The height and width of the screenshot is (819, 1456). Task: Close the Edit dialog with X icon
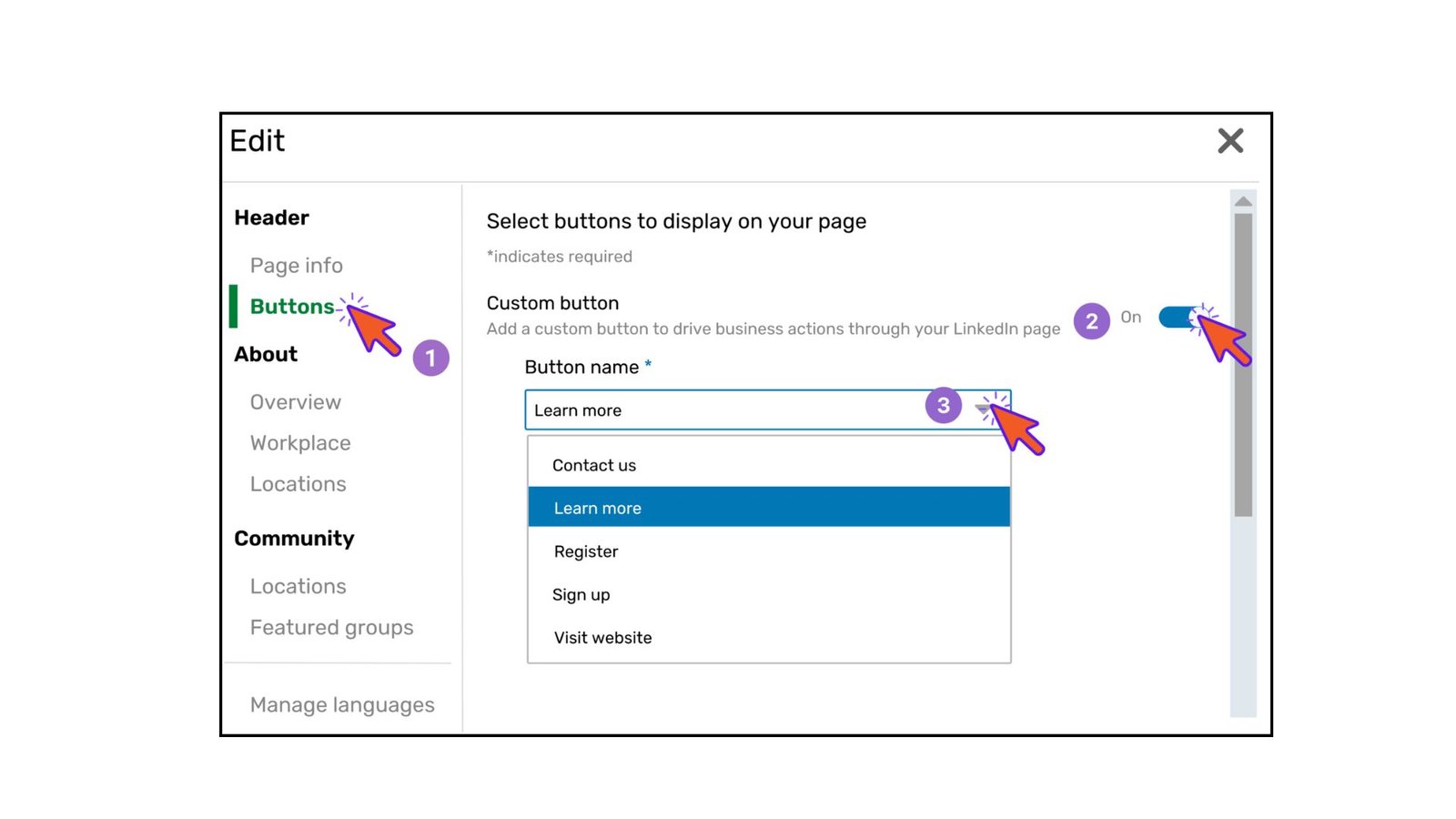(x=1229, y=141)
